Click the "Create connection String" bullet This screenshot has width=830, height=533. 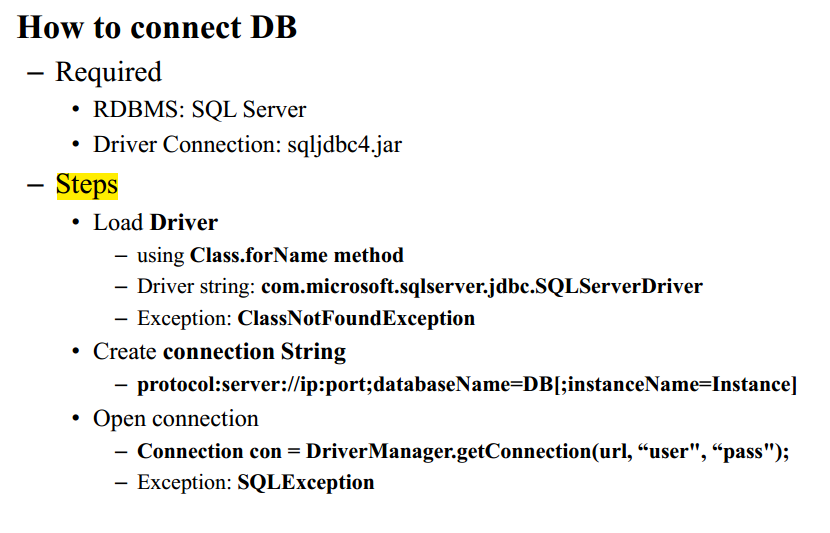pos(219,352)
